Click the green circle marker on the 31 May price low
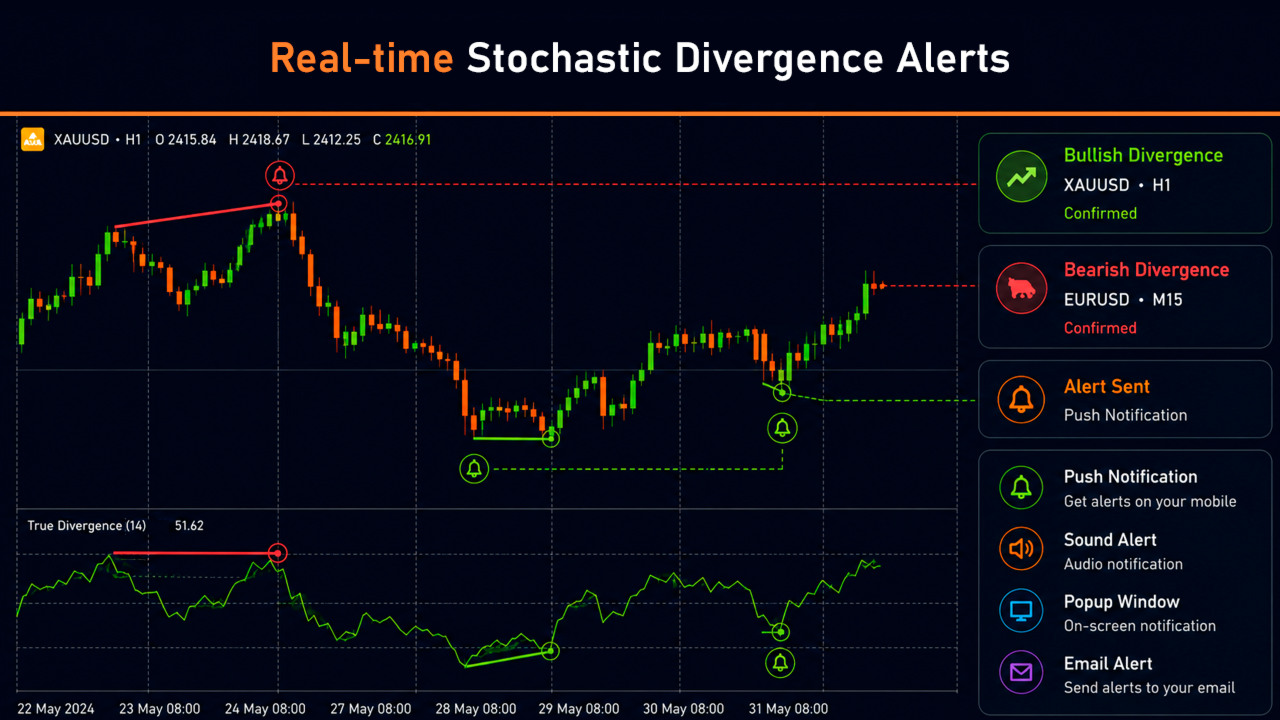 coord(782,392)
